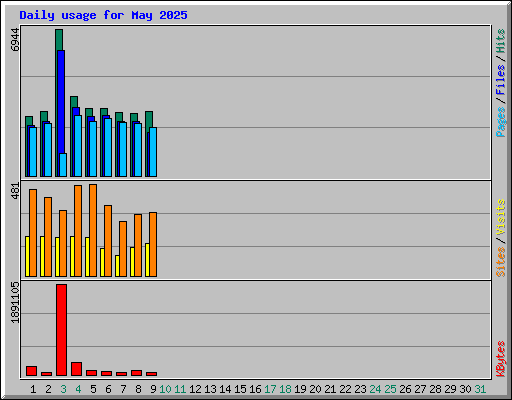This screenshot has width=512, height=400.
Task: Click day 6 on the x-axis
Action: click(108, 389)
